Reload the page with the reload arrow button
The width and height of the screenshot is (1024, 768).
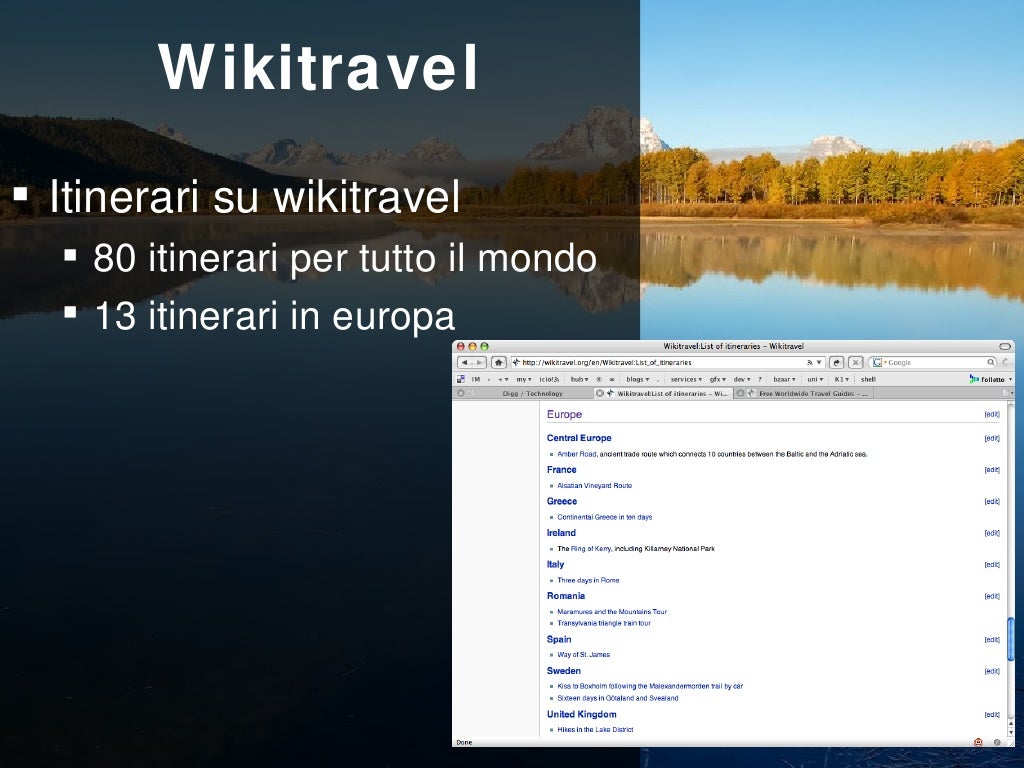(x=837, y=362)
